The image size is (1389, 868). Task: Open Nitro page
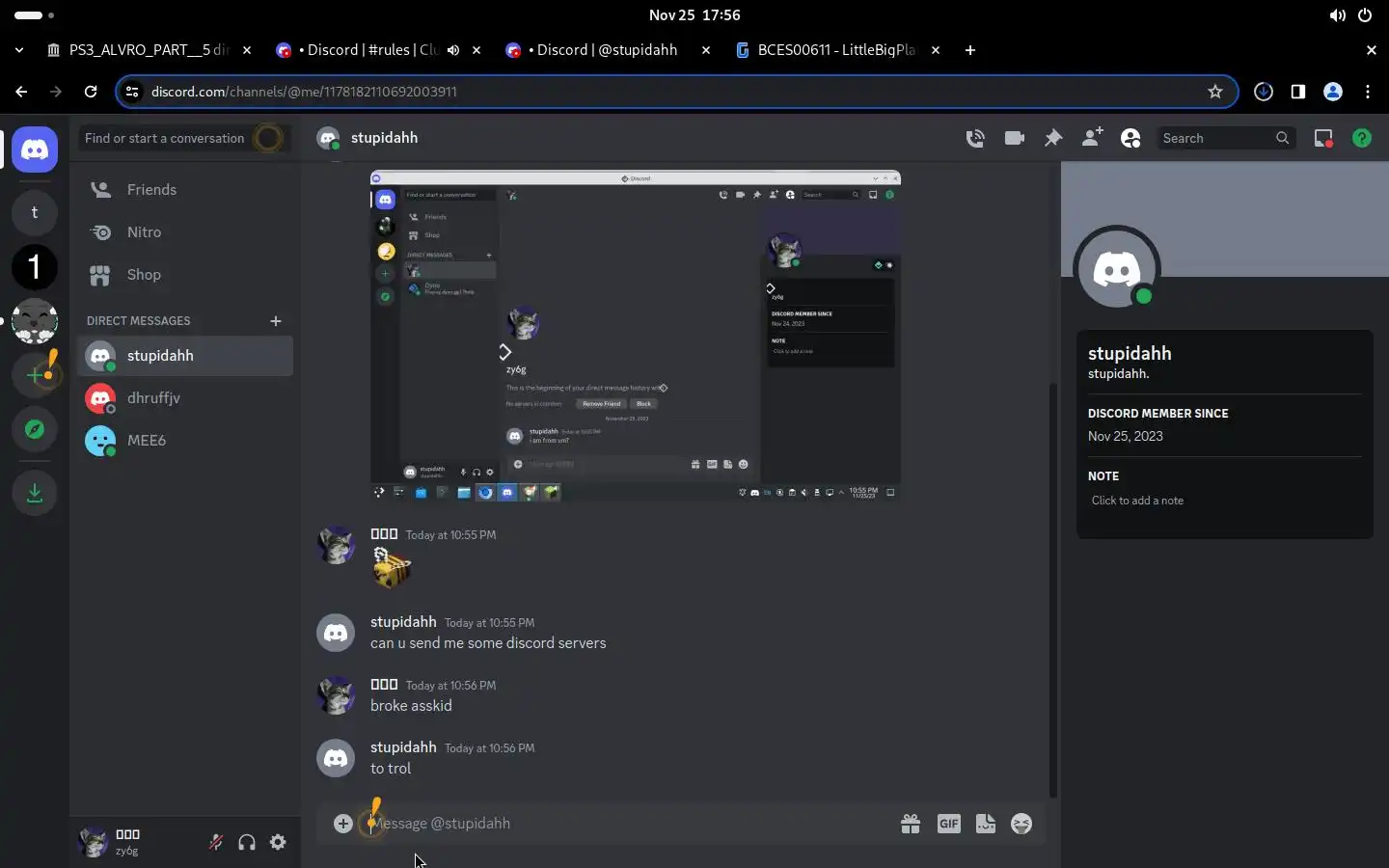tap(185, 232)
